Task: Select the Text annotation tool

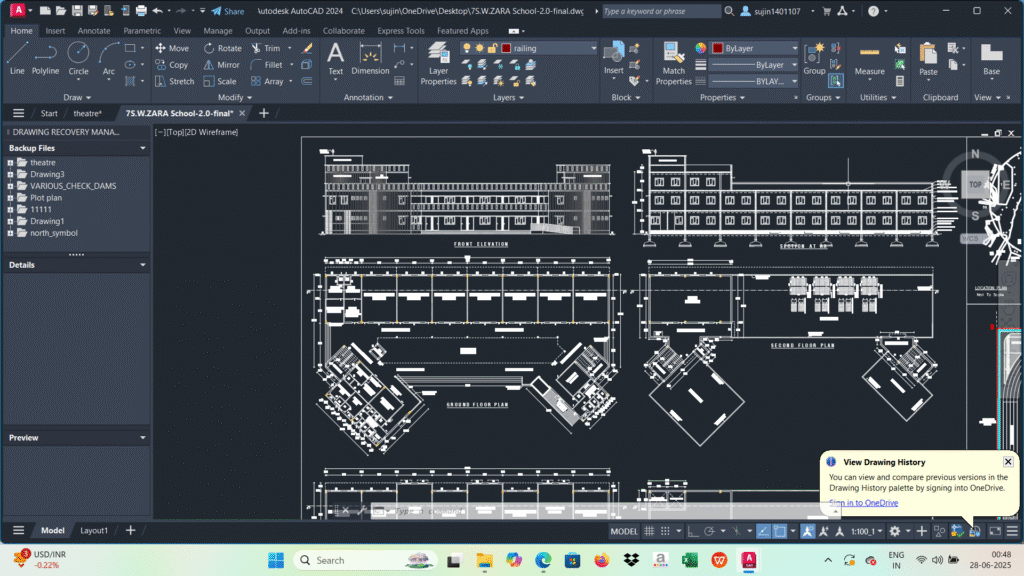Action: click(335, 58)
